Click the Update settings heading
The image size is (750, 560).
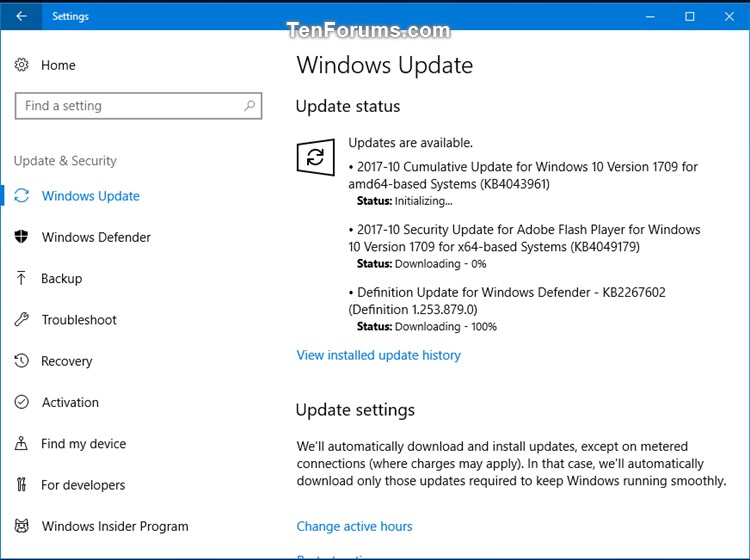click(355, 410)
